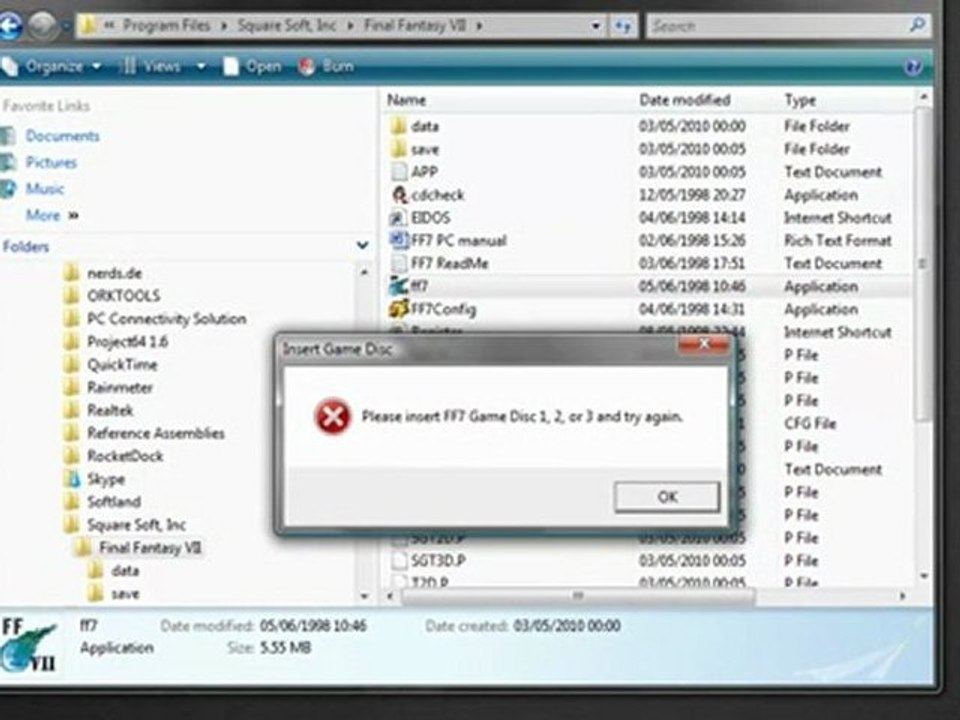This screenshot has height=720, width=960.
Task: Select data subfolder in folder tree
Action: click(x=126, y=571)
